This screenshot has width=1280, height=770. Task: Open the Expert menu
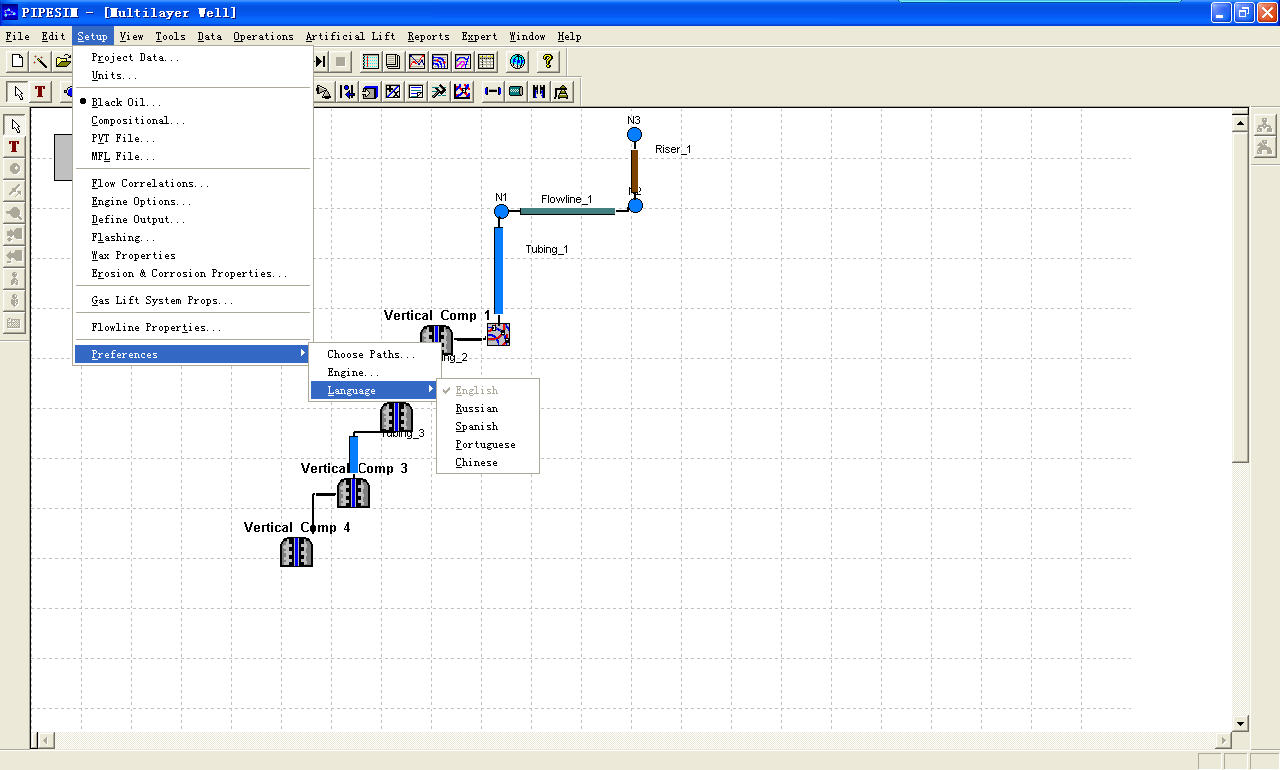[479, 36]
